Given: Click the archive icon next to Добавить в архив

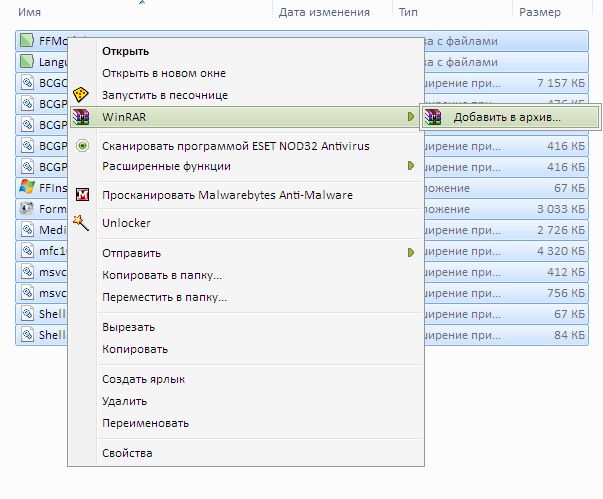Looking at the screenshot, I should pyautogui.click(x=433, y=118).
